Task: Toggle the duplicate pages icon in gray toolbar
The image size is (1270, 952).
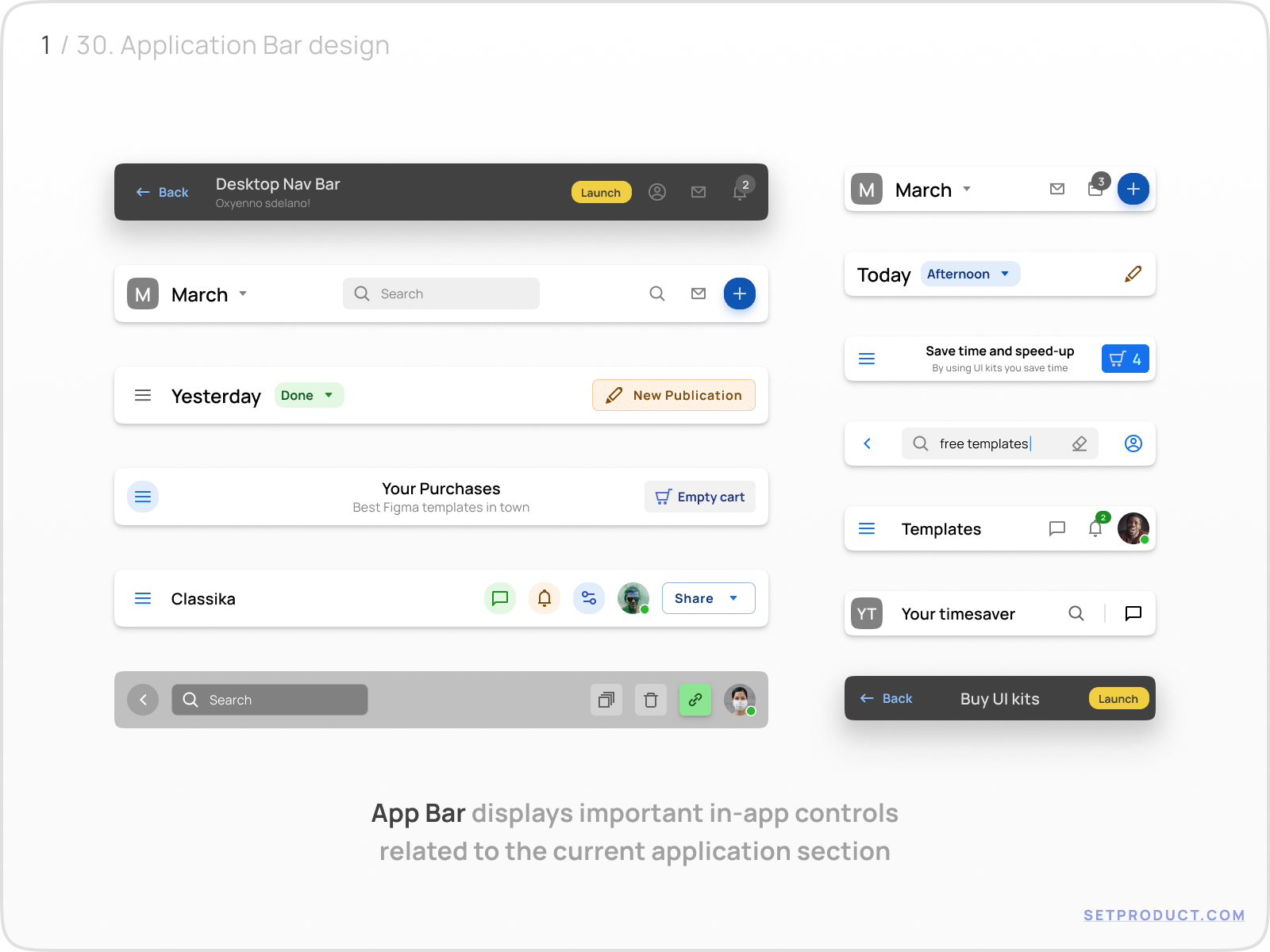Action: click(606, 700)
